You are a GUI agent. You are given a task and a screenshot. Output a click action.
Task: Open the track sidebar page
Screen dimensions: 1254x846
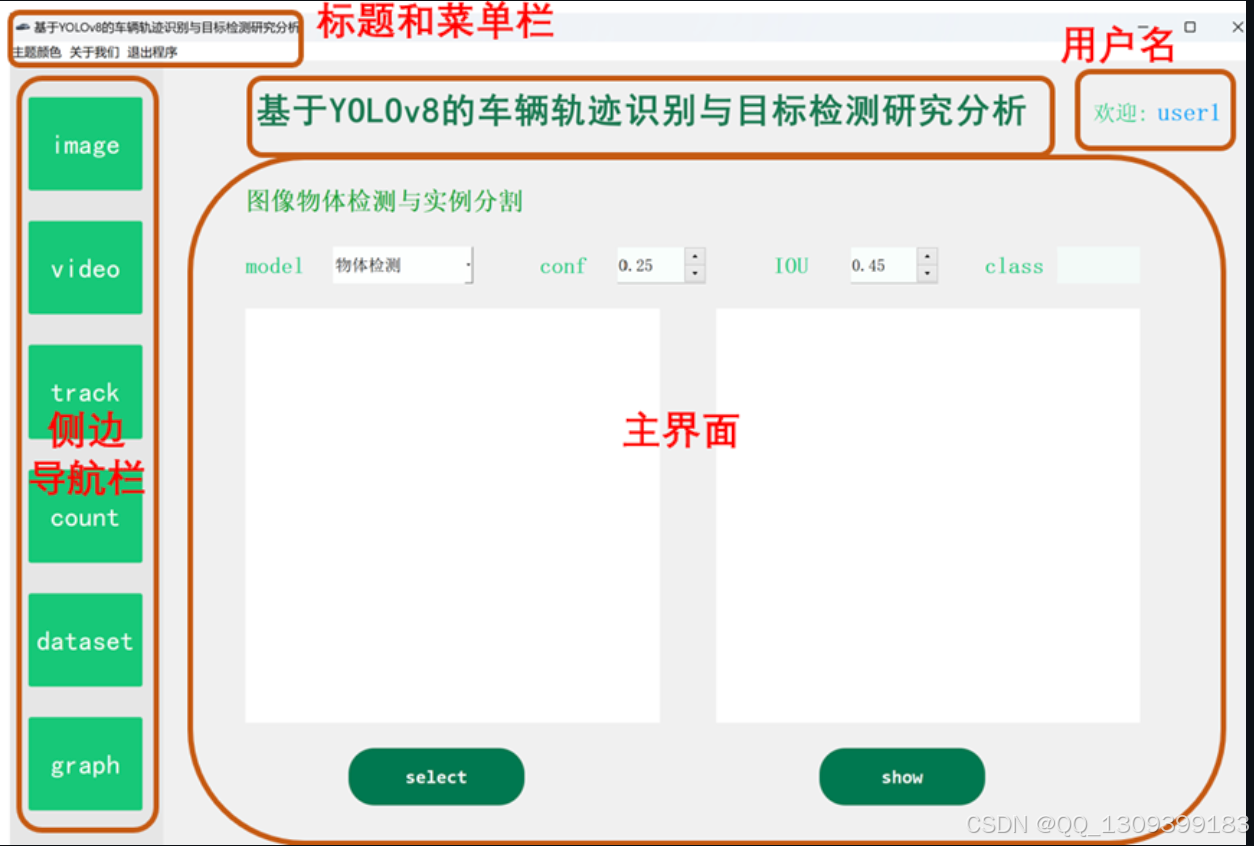point(85,392)
